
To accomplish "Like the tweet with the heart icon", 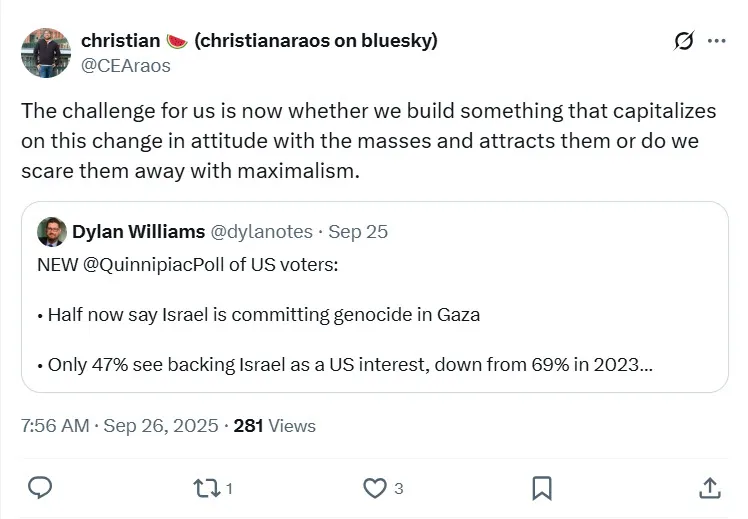I will 375,487.
